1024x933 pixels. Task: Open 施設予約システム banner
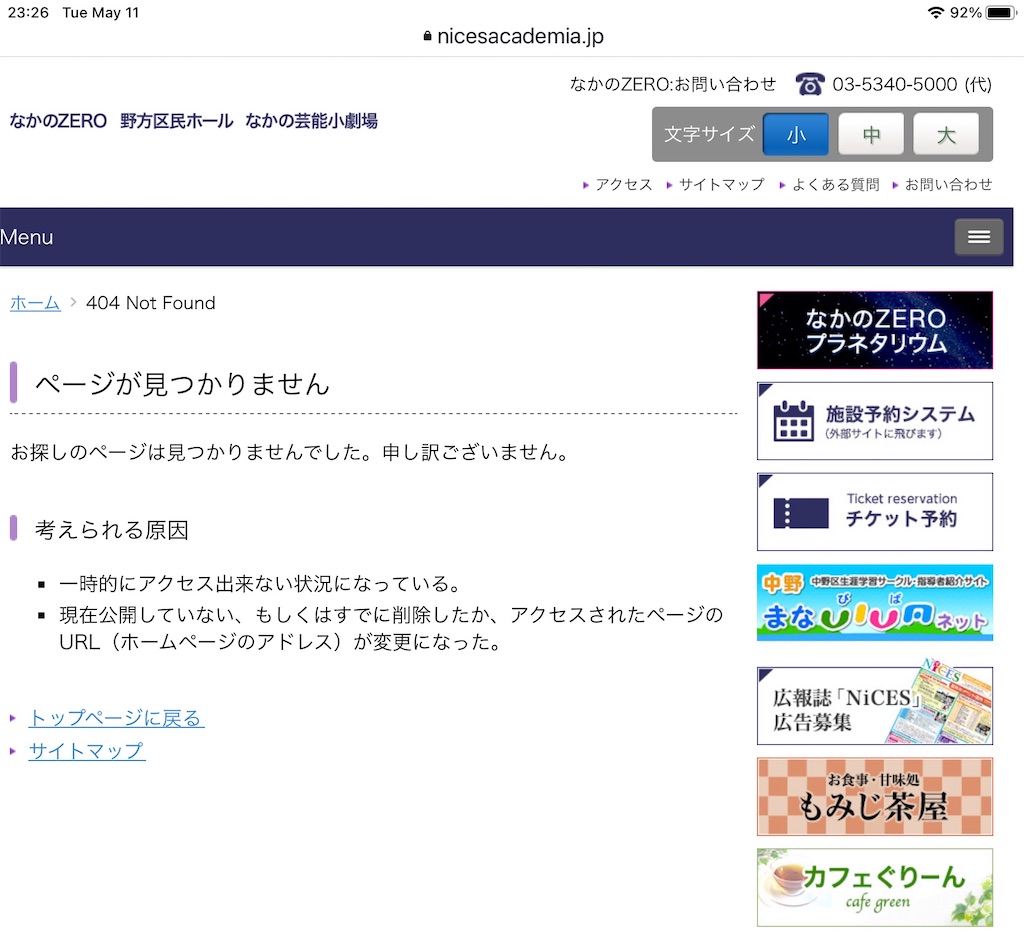click(874, 421)
